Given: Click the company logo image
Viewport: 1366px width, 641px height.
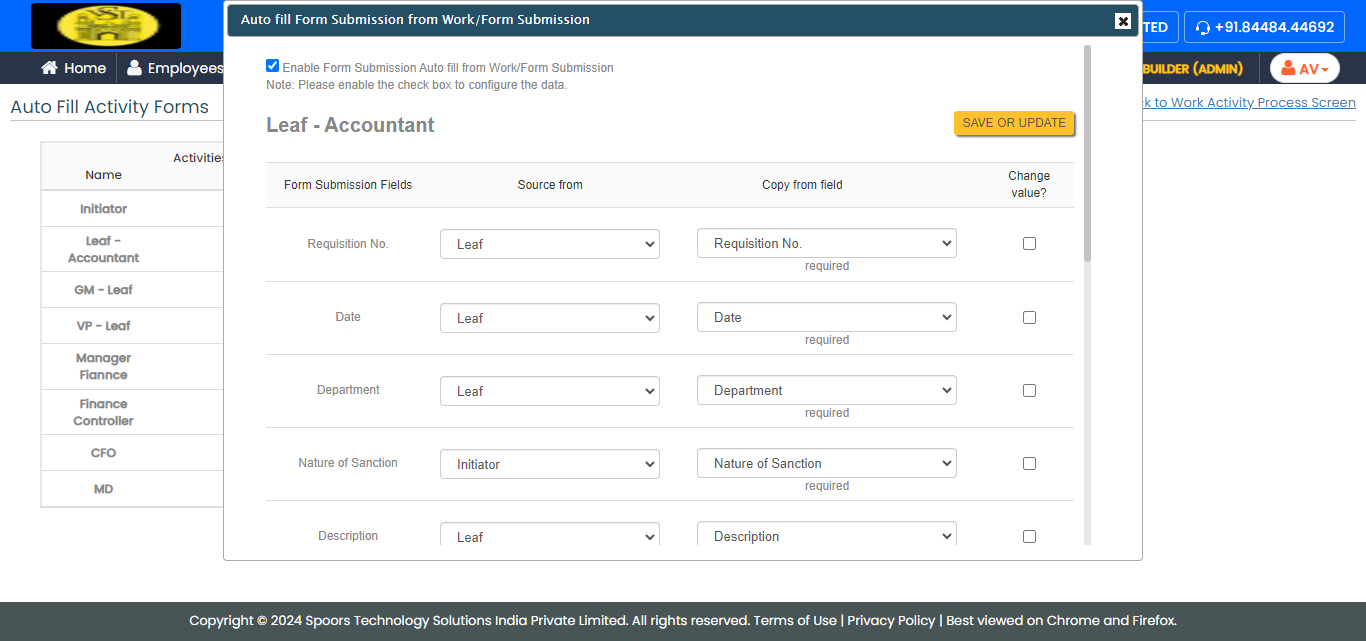Looking at the screenshot, I should 106,26.
